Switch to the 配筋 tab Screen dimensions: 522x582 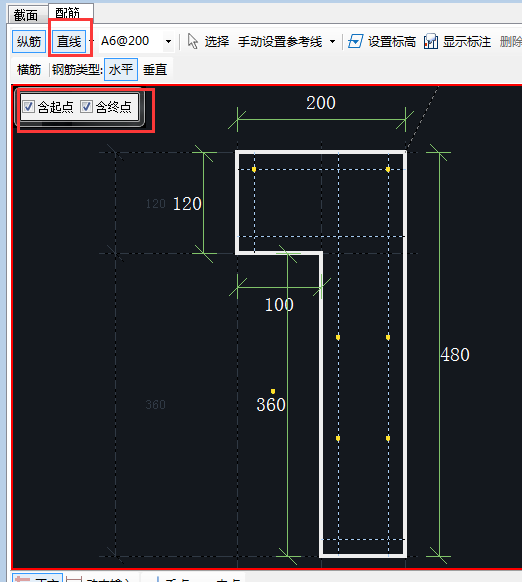68,13
